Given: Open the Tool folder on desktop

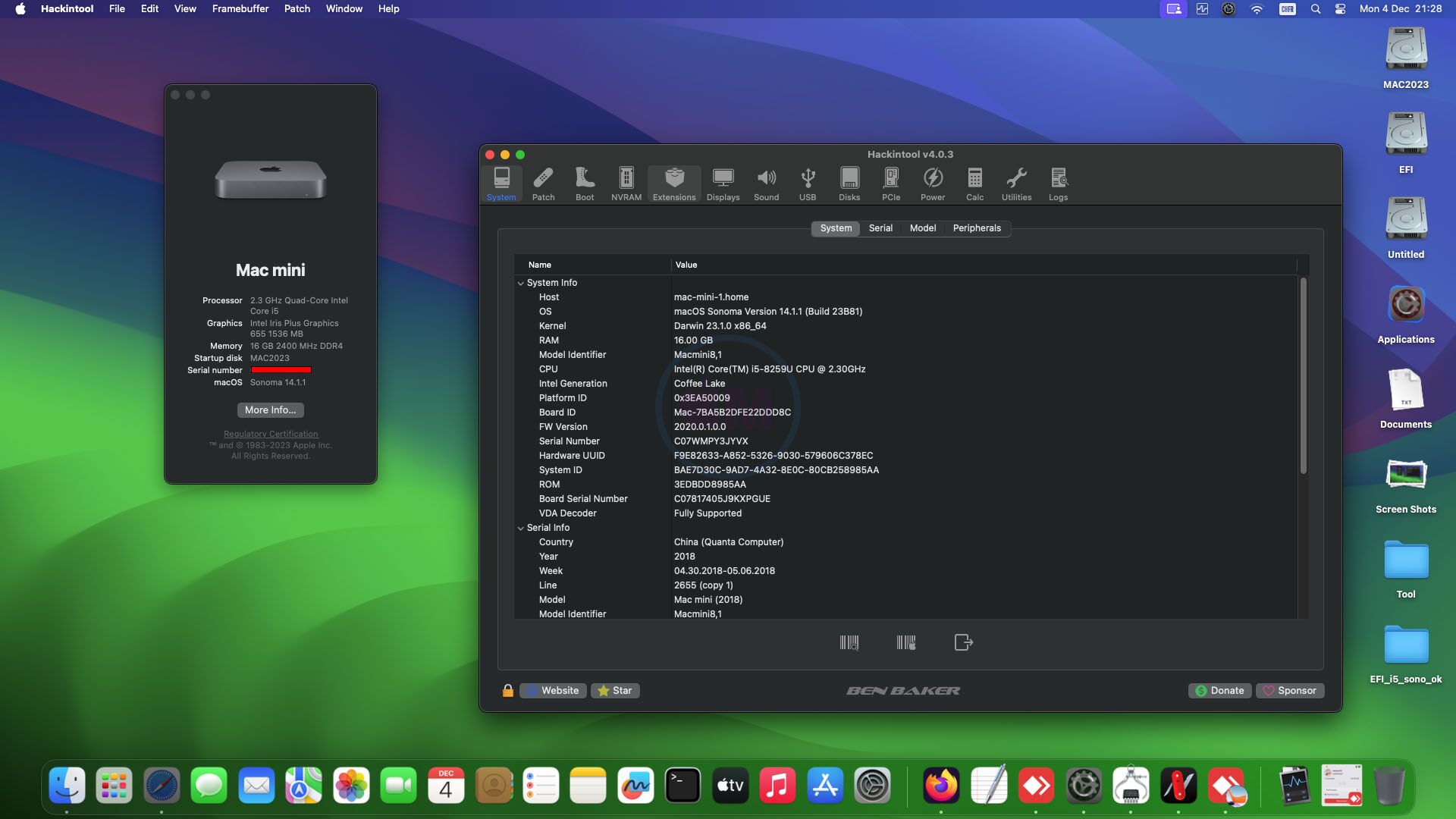Looking at the screenshot, I should pos(1406,568).
